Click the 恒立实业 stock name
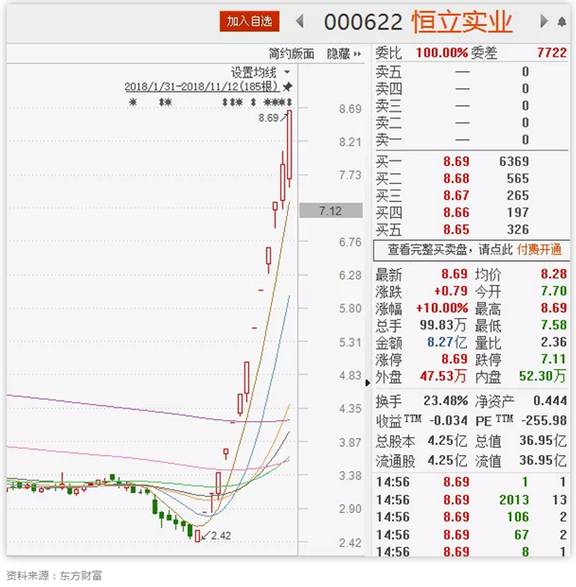This screenshot has height=587, width=576. (461, 21)
